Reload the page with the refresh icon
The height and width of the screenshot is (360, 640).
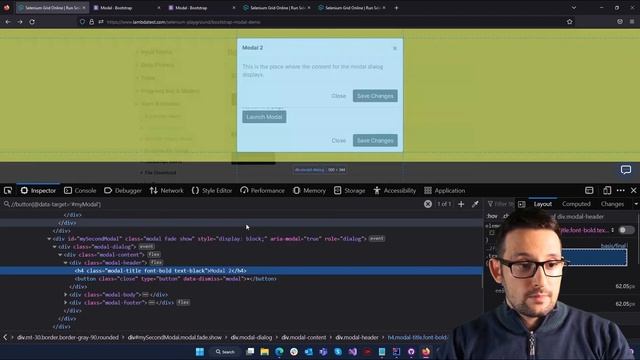pyautogui.click(x=32, y=22)
